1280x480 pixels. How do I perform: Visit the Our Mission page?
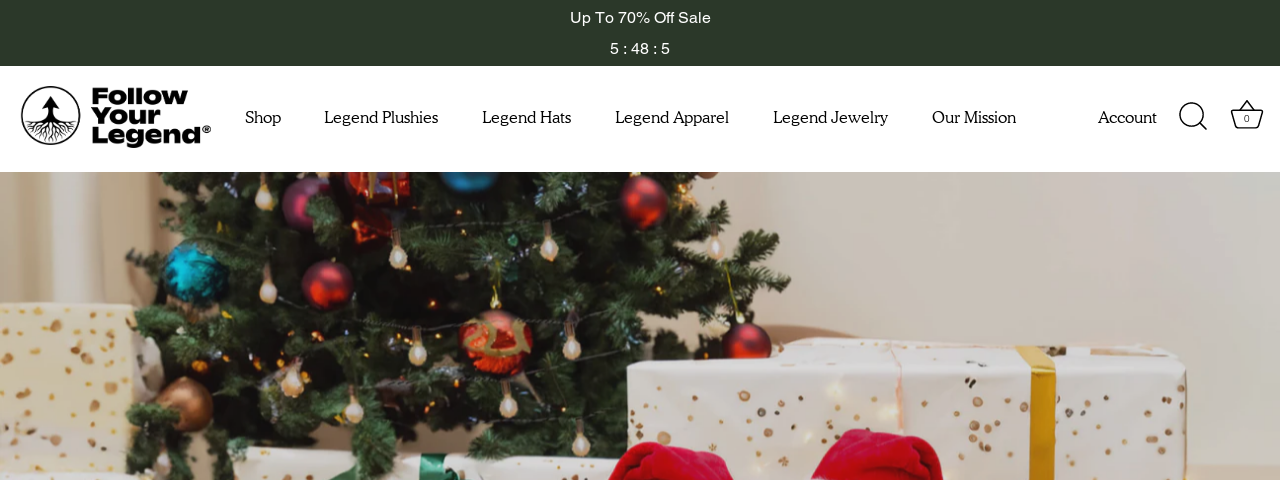[x=974, y=118]
